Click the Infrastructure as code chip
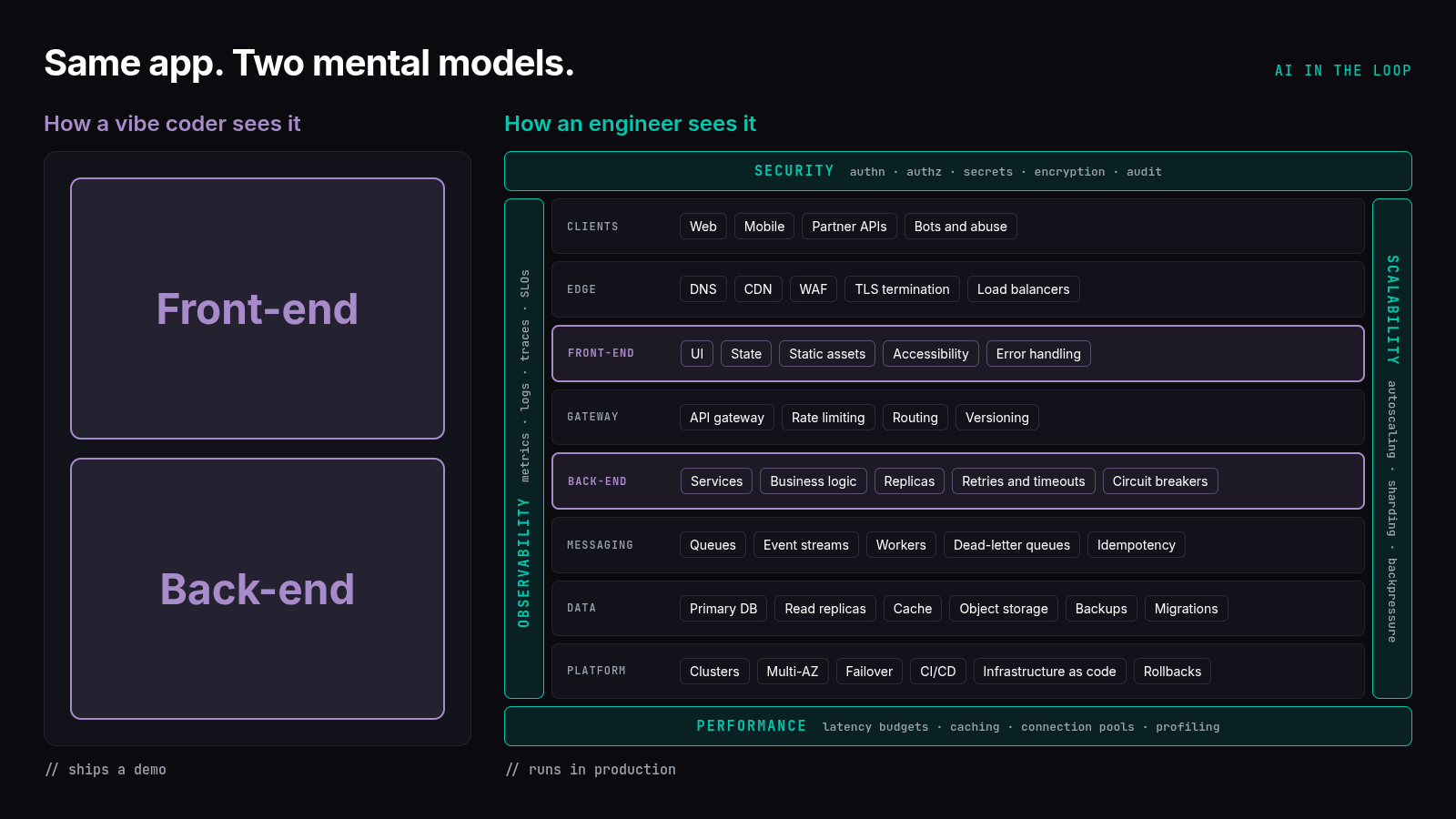The image size is (1456, 819). [1049, 672]
